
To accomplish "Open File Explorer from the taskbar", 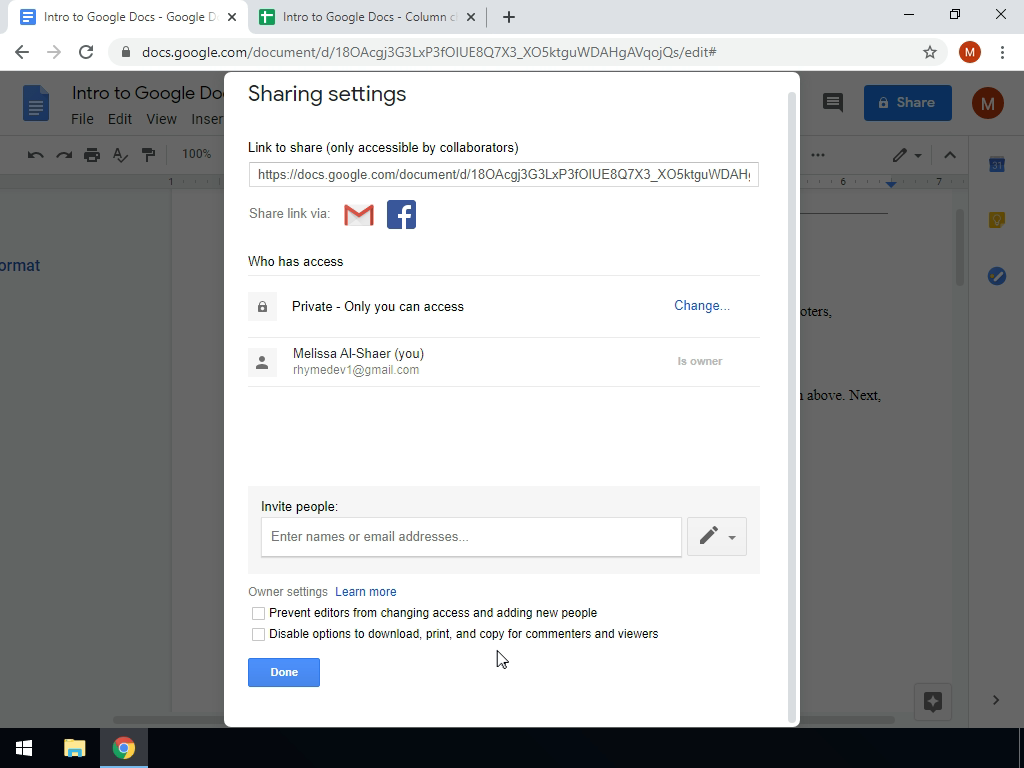I will pyautogui.click(x=74, y=748).
